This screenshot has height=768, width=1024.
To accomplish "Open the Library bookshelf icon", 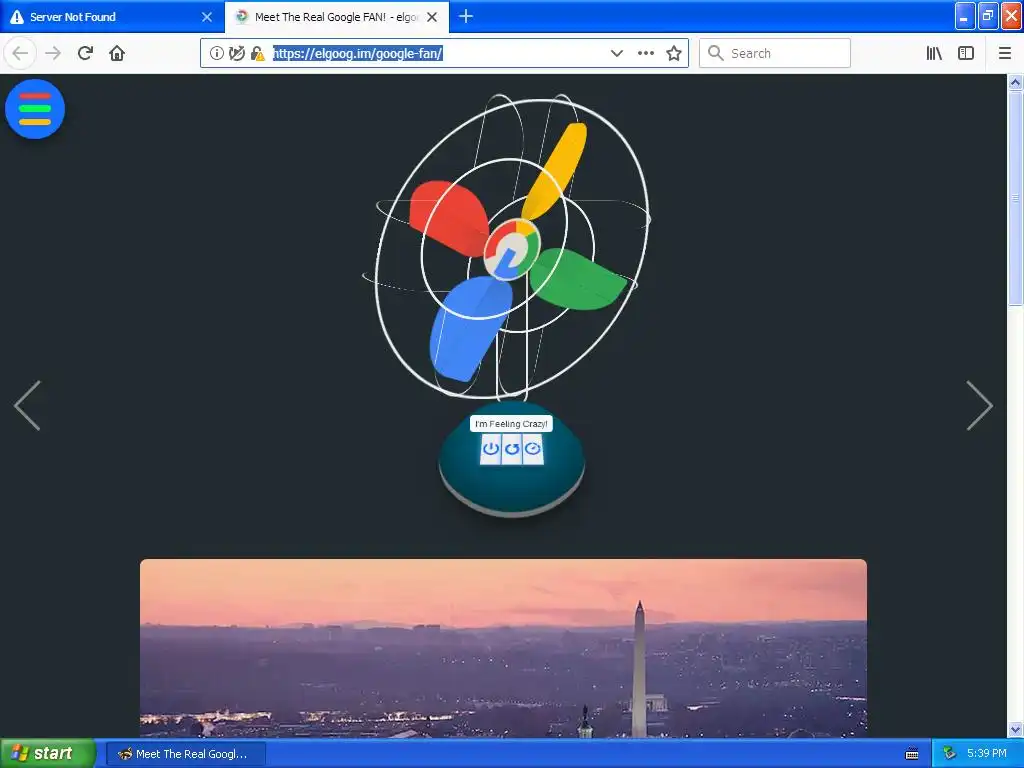I will [934, 54].
